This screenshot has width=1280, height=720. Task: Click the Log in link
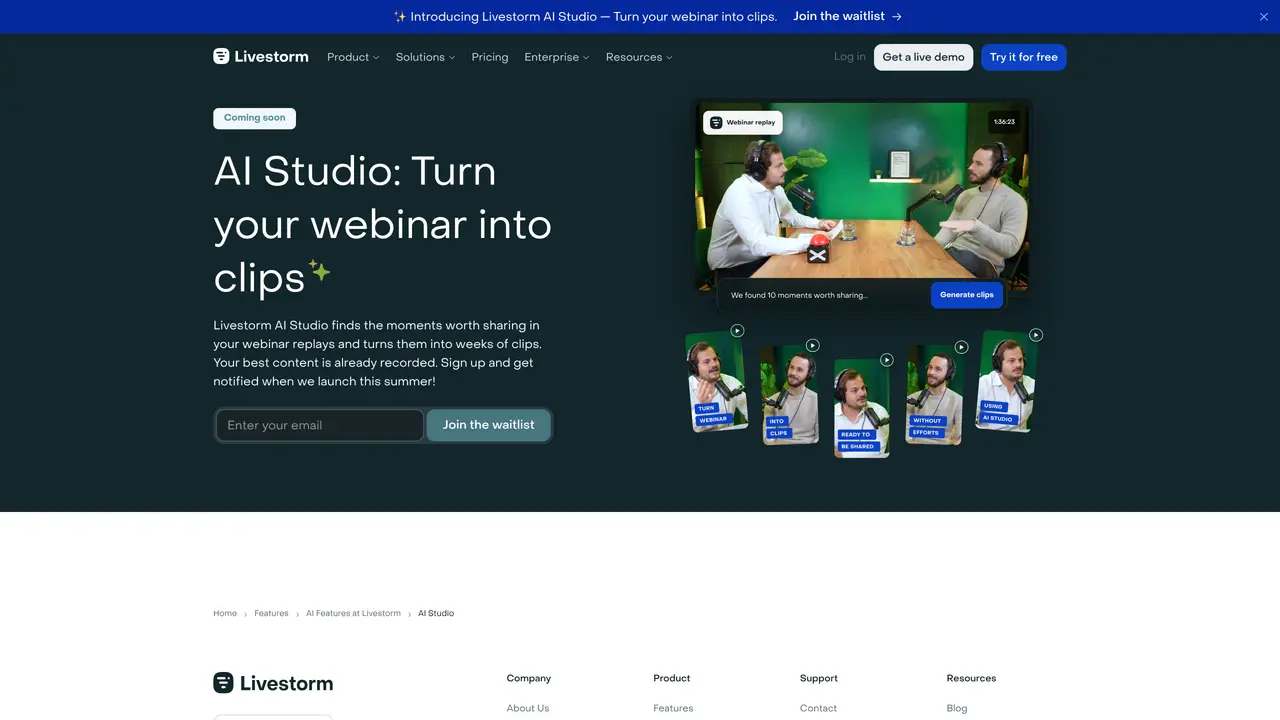point(850,57)
